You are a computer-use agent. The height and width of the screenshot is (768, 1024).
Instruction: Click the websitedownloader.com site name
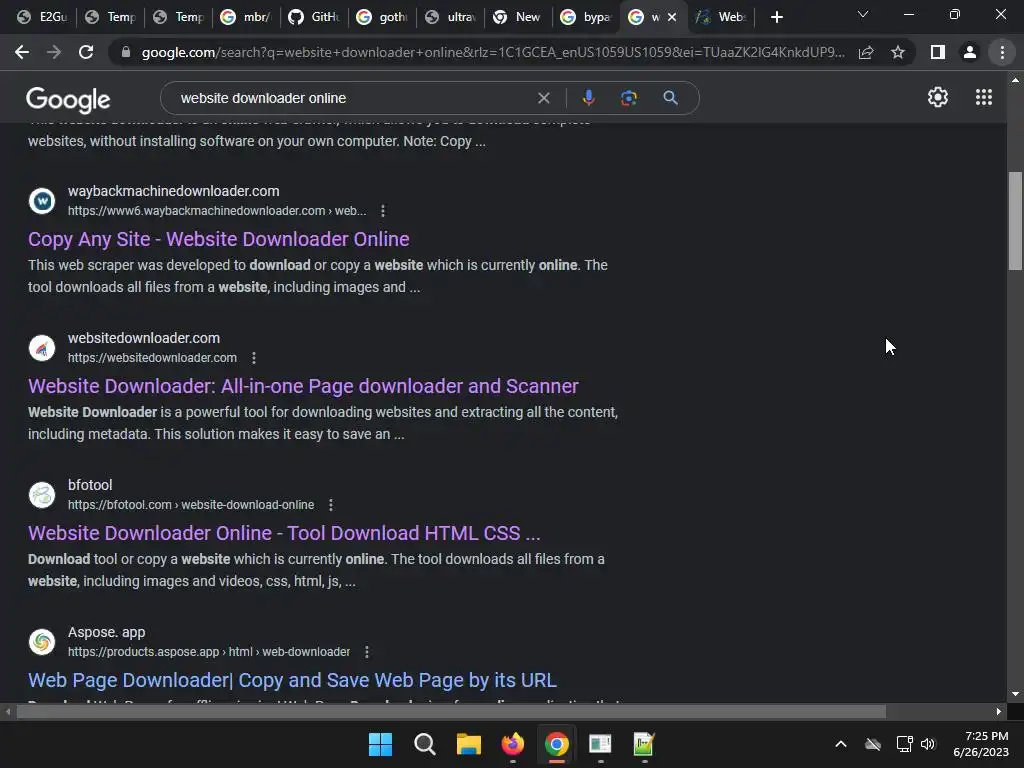click(144, 338)
